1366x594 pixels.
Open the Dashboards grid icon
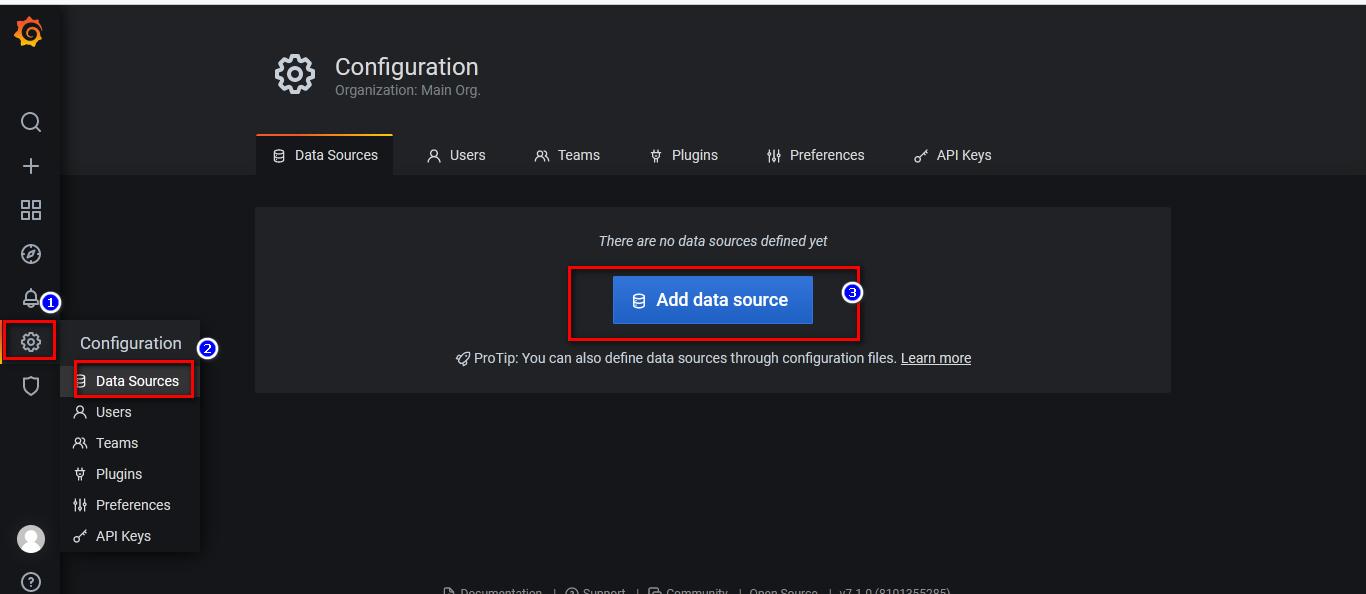[x=31, y=210]
